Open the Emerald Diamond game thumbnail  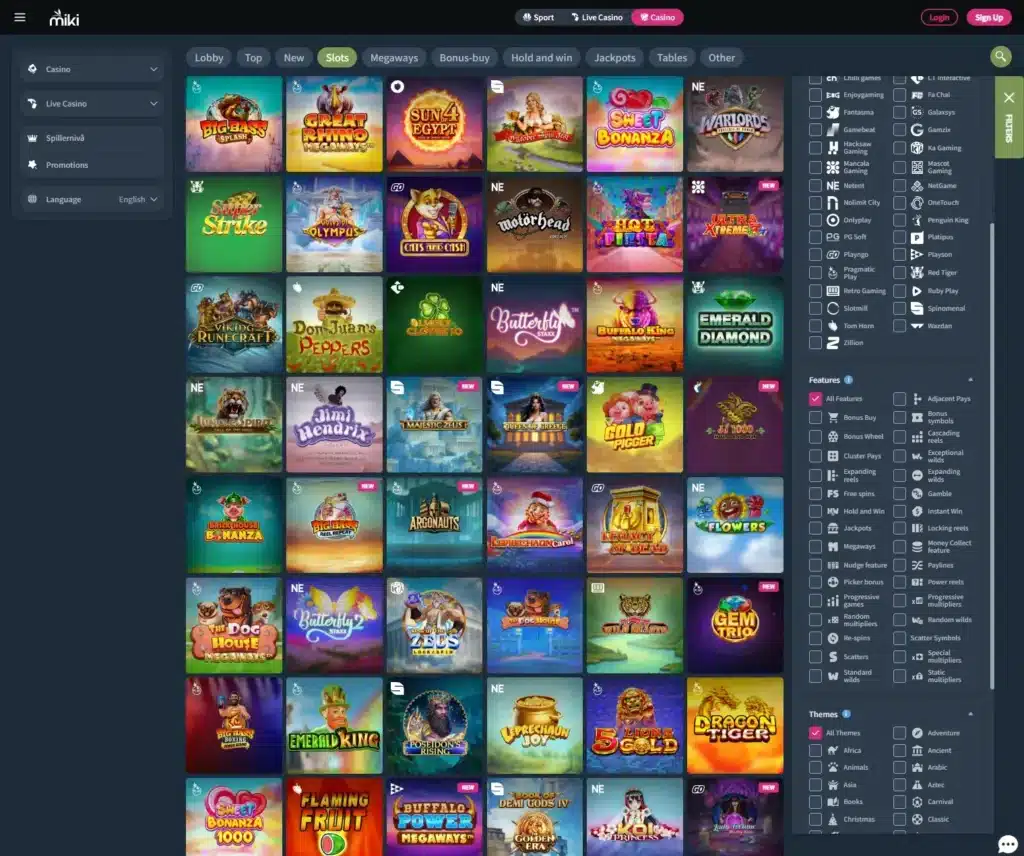pos(735,325)
